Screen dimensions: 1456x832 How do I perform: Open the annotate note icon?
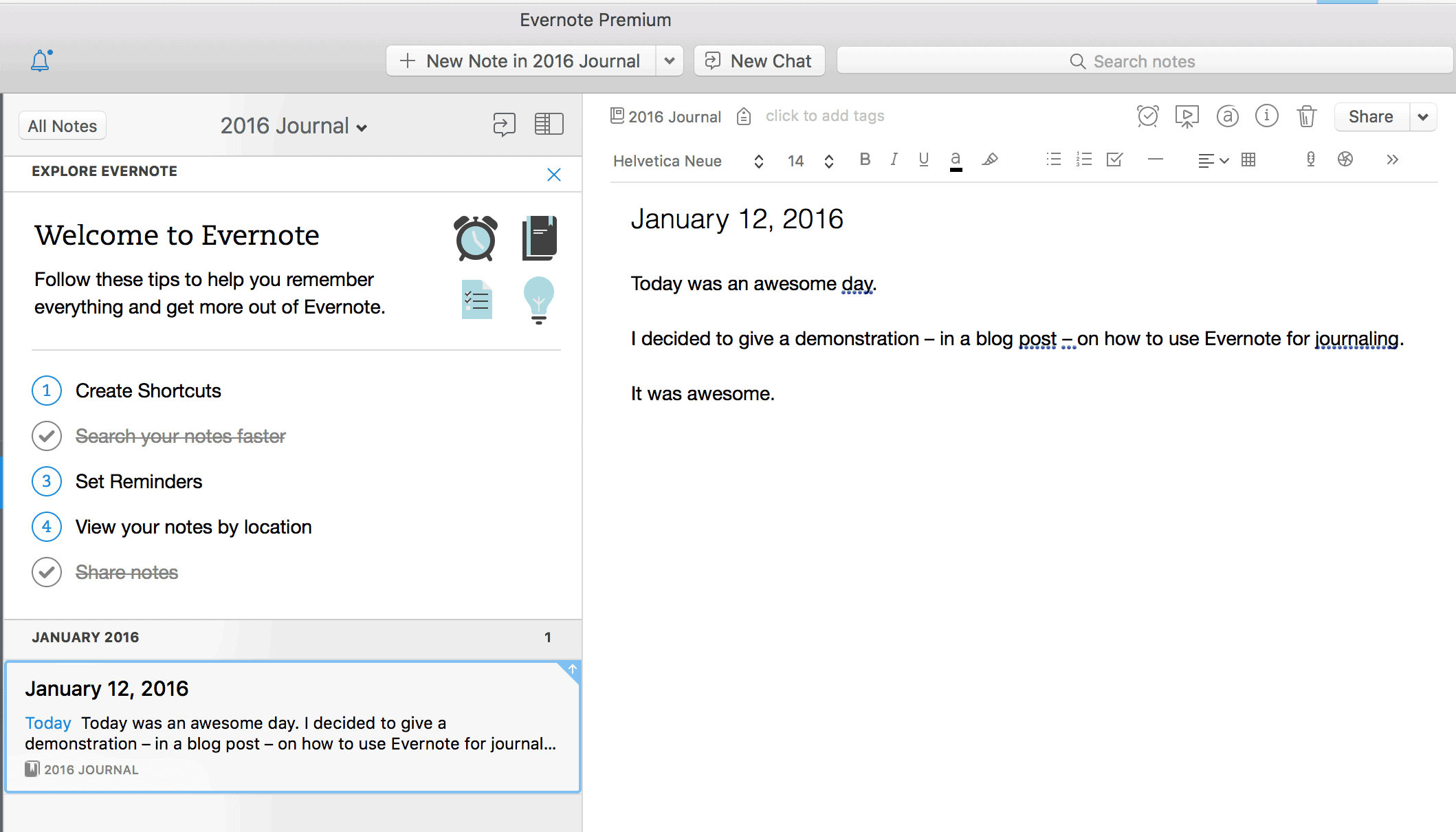coord(1228,116)
